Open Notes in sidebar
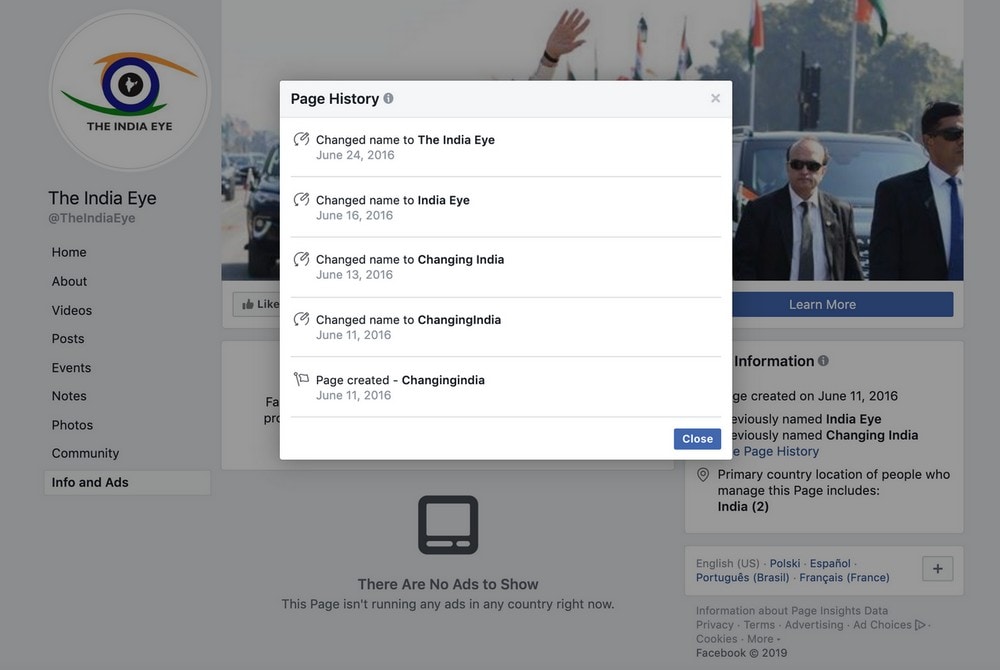Viewport: 1000px width, 670px height. (69, 396)
